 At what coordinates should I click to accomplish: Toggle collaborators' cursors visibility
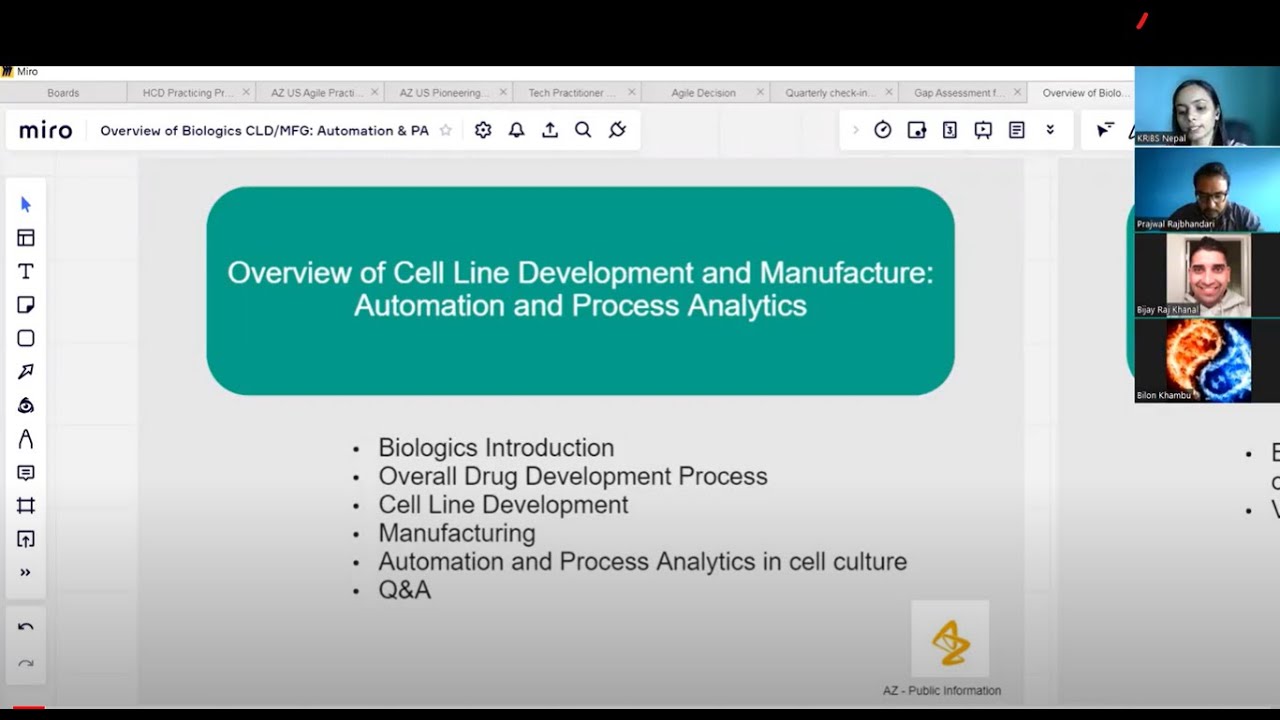pyautogui.click(x=1105, y=130)
